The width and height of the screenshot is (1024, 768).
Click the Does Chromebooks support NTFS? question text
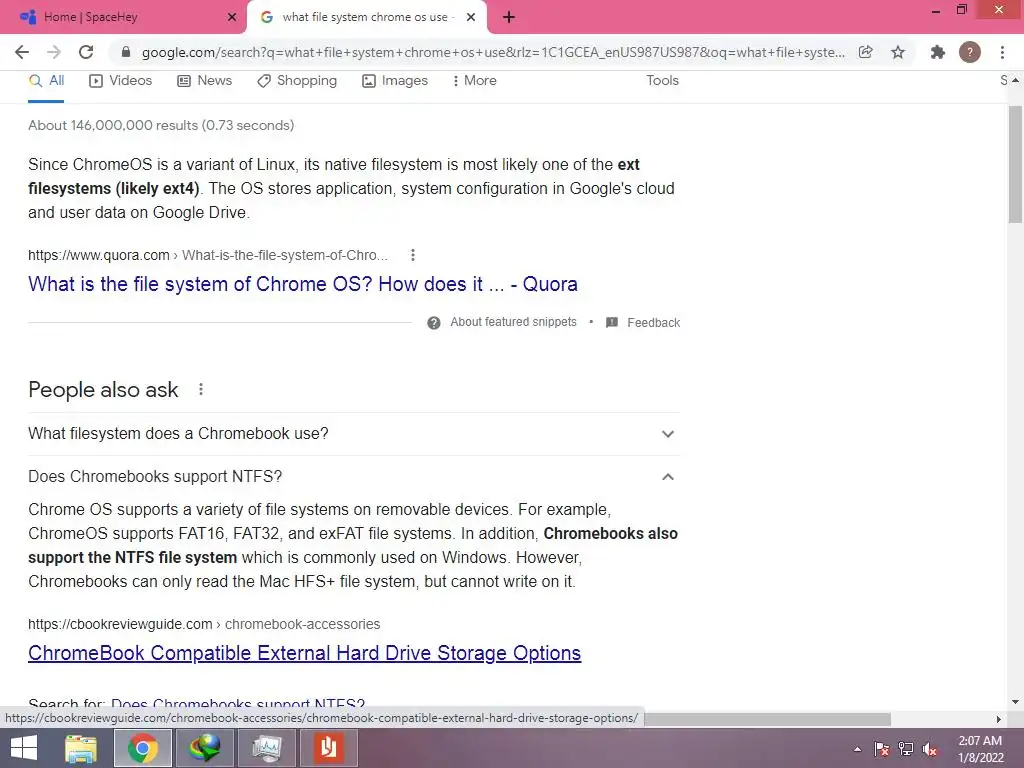155,477
